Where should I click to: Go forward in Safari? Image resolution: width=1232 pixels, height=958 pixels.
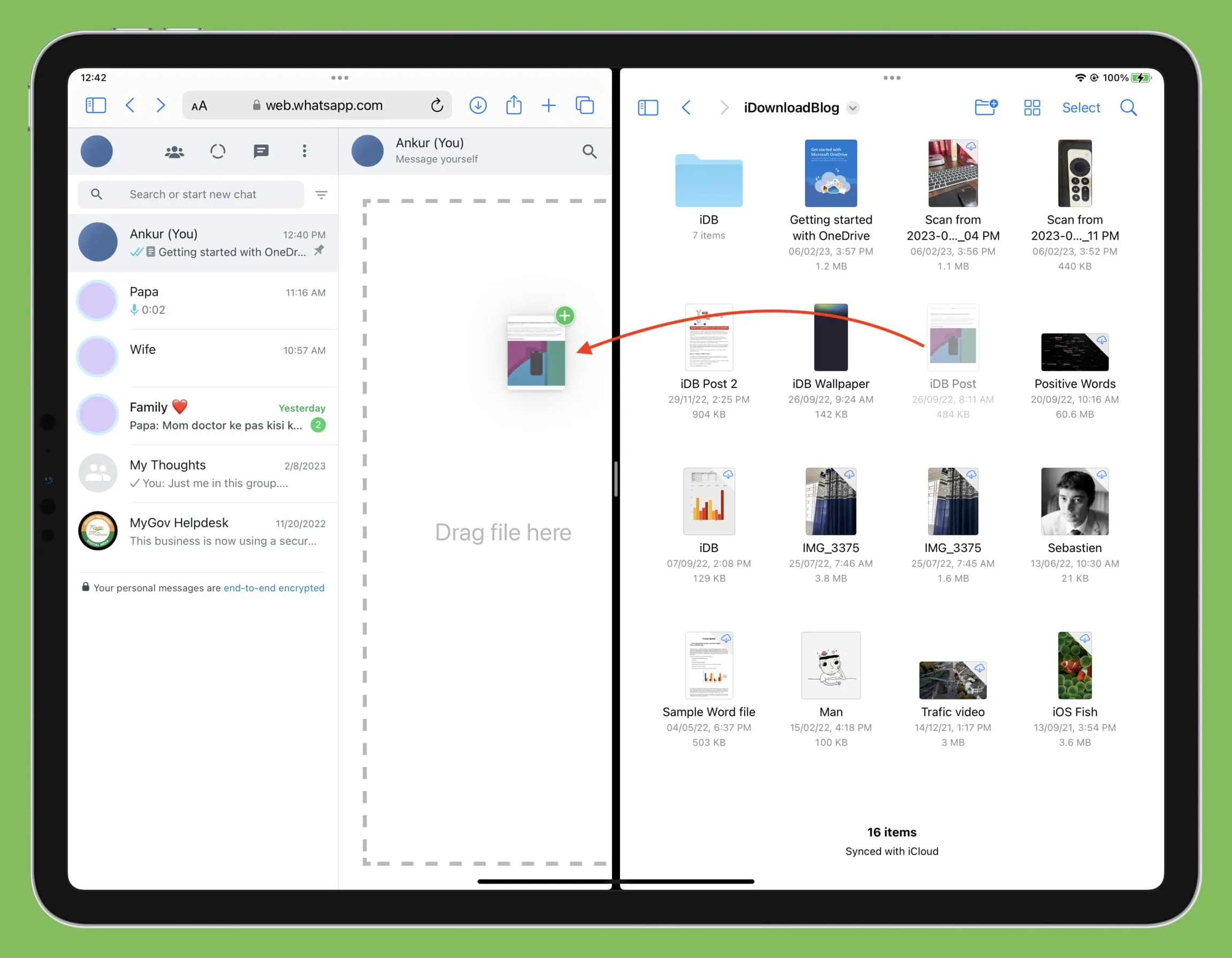click(161, 105)
